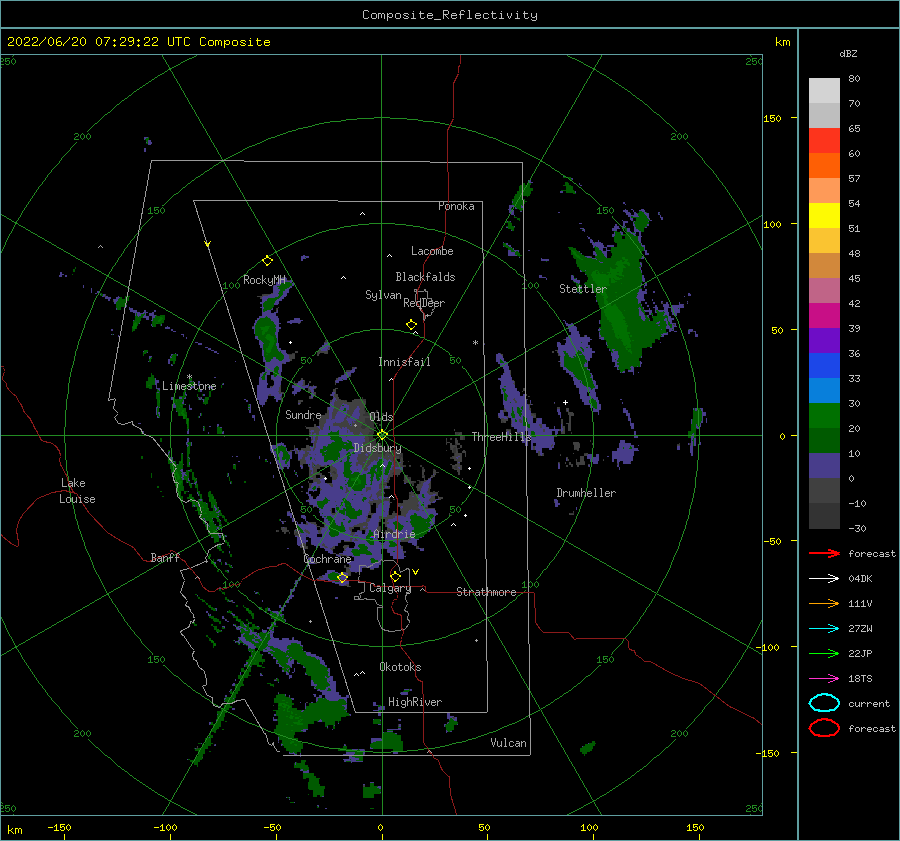
Task: Click the RockyMH label
Action: 264,280
